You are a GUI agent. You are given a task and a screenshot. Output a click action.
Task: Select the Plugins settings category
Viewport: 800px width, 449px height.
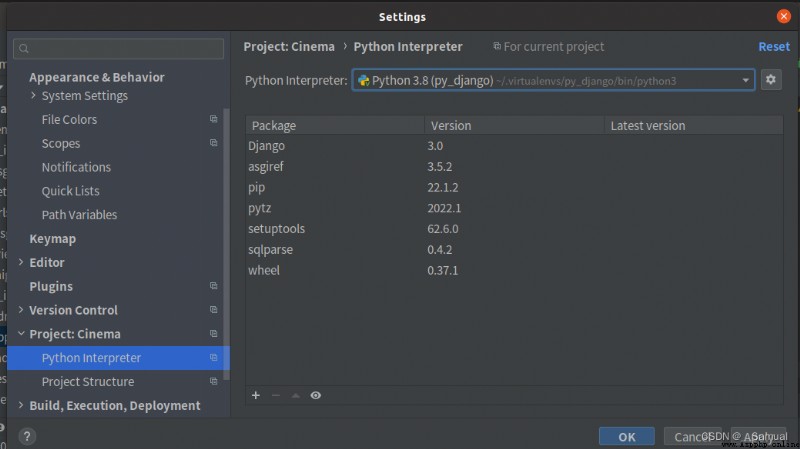pos(51,286)
